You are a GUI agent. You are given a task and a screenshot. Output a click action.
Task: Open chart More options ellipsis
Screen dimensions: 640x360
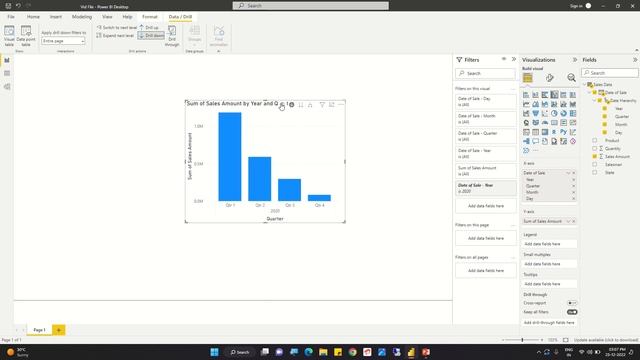(x=341, y=105)
